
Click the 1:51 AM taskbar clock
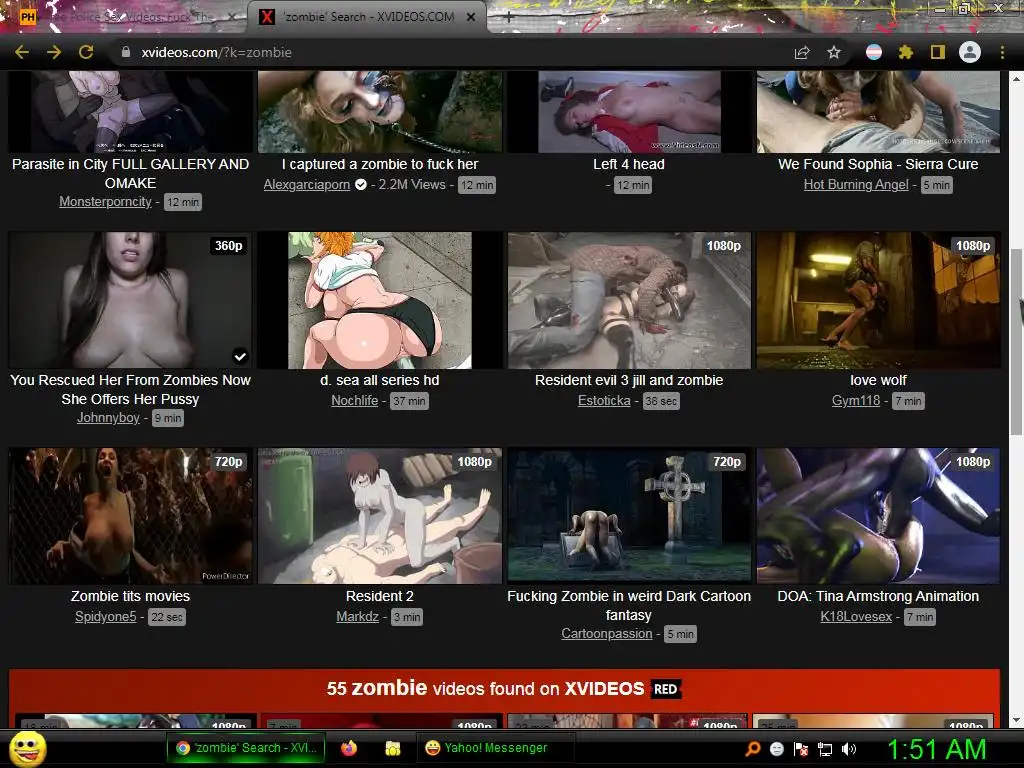tap(936, 749)
